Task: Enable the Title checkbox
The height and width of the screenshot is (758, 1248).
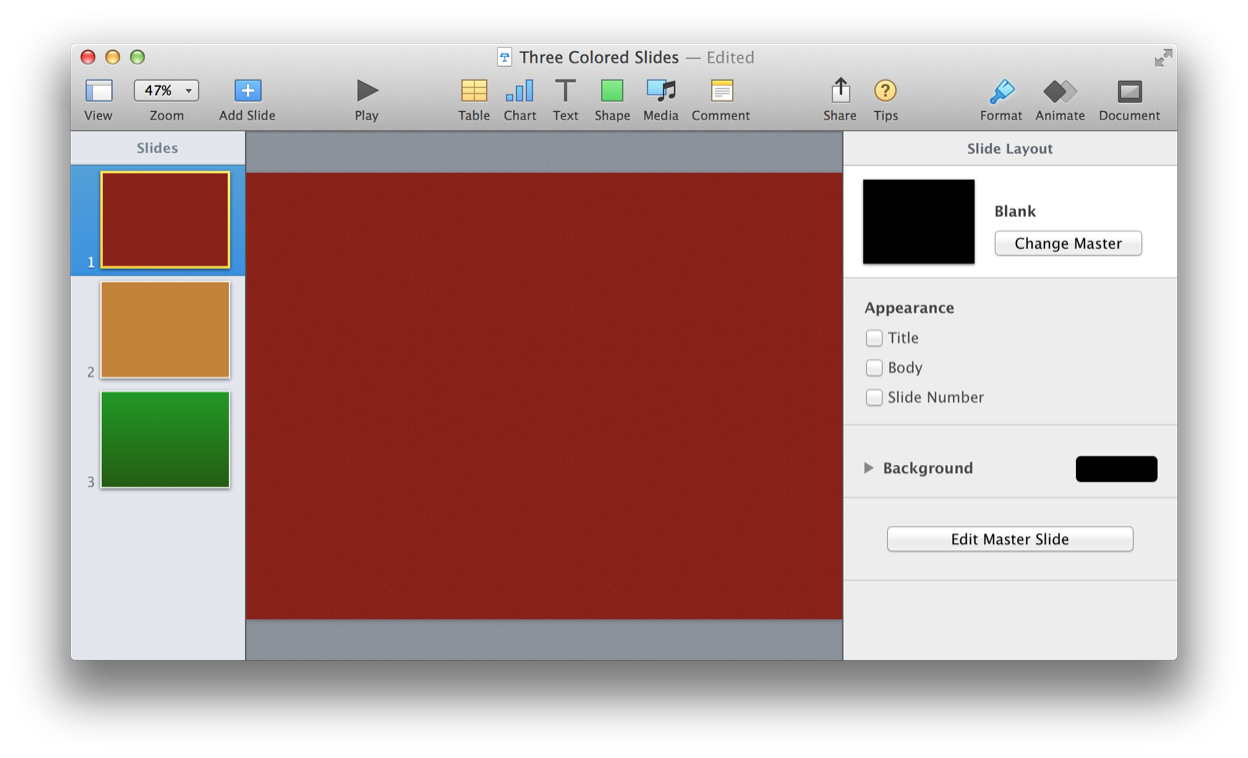Action: pos(874,338)
